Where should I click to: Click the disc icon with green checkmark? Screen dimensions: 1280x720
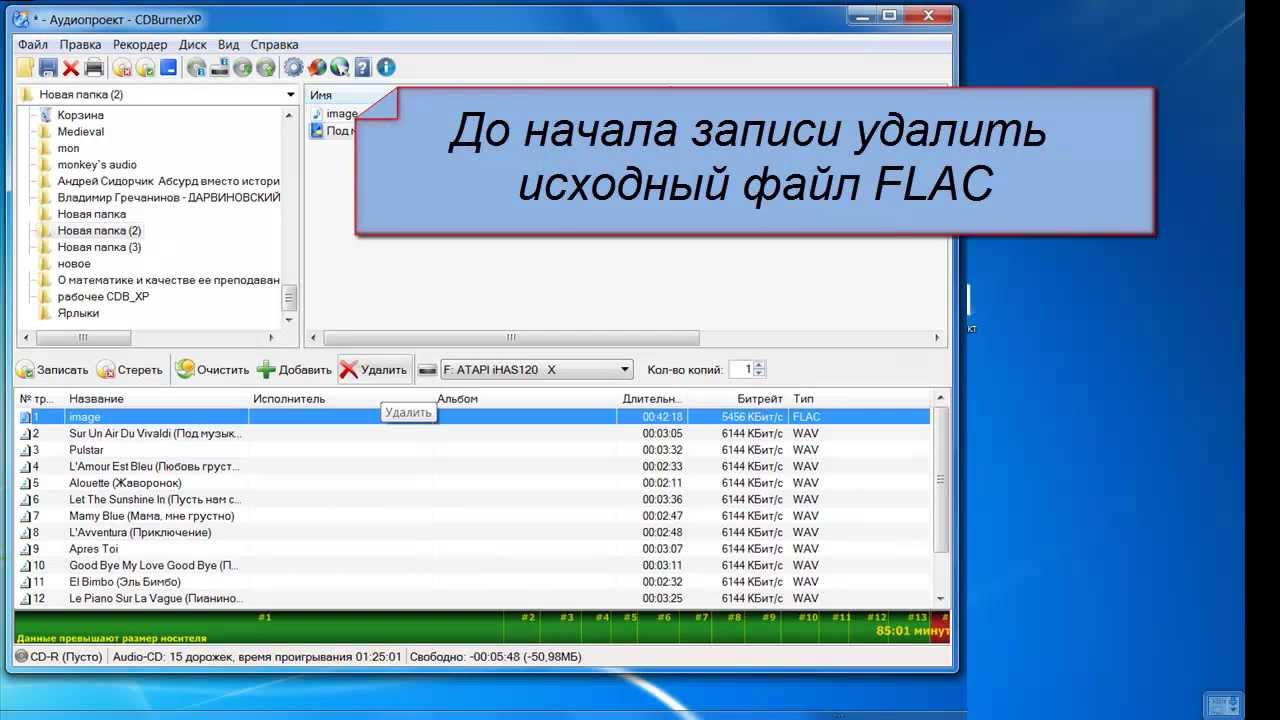pyautogui.click(x=145, y=68)
